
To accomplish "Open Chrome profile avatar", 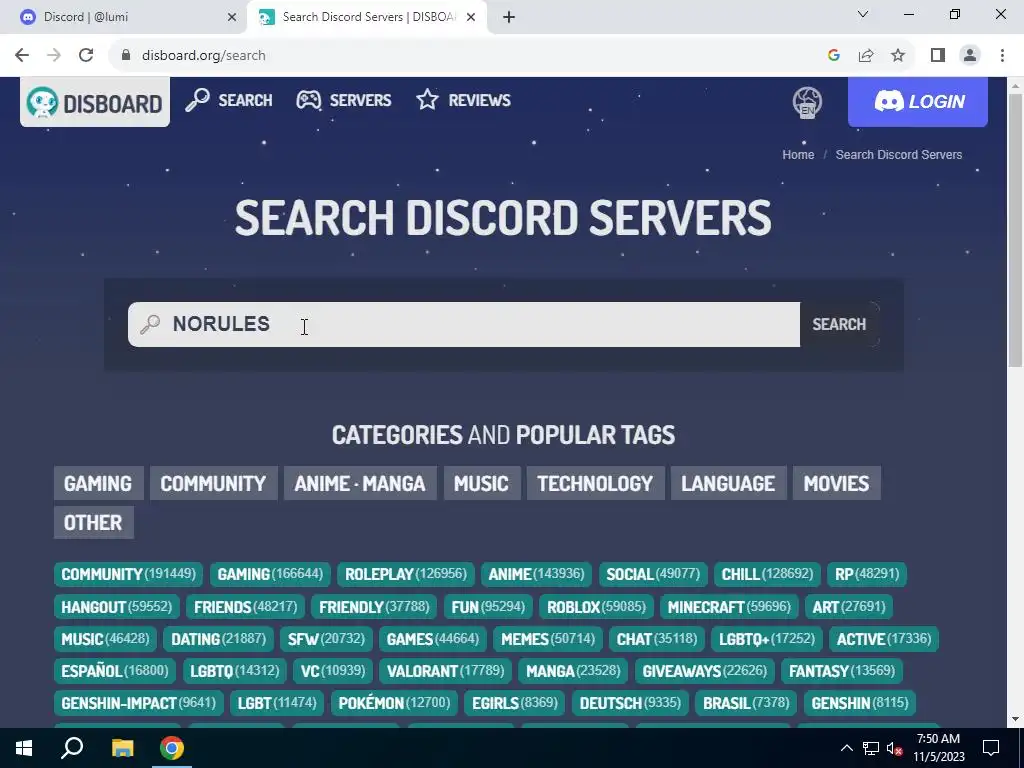I will tap(970, 56).
